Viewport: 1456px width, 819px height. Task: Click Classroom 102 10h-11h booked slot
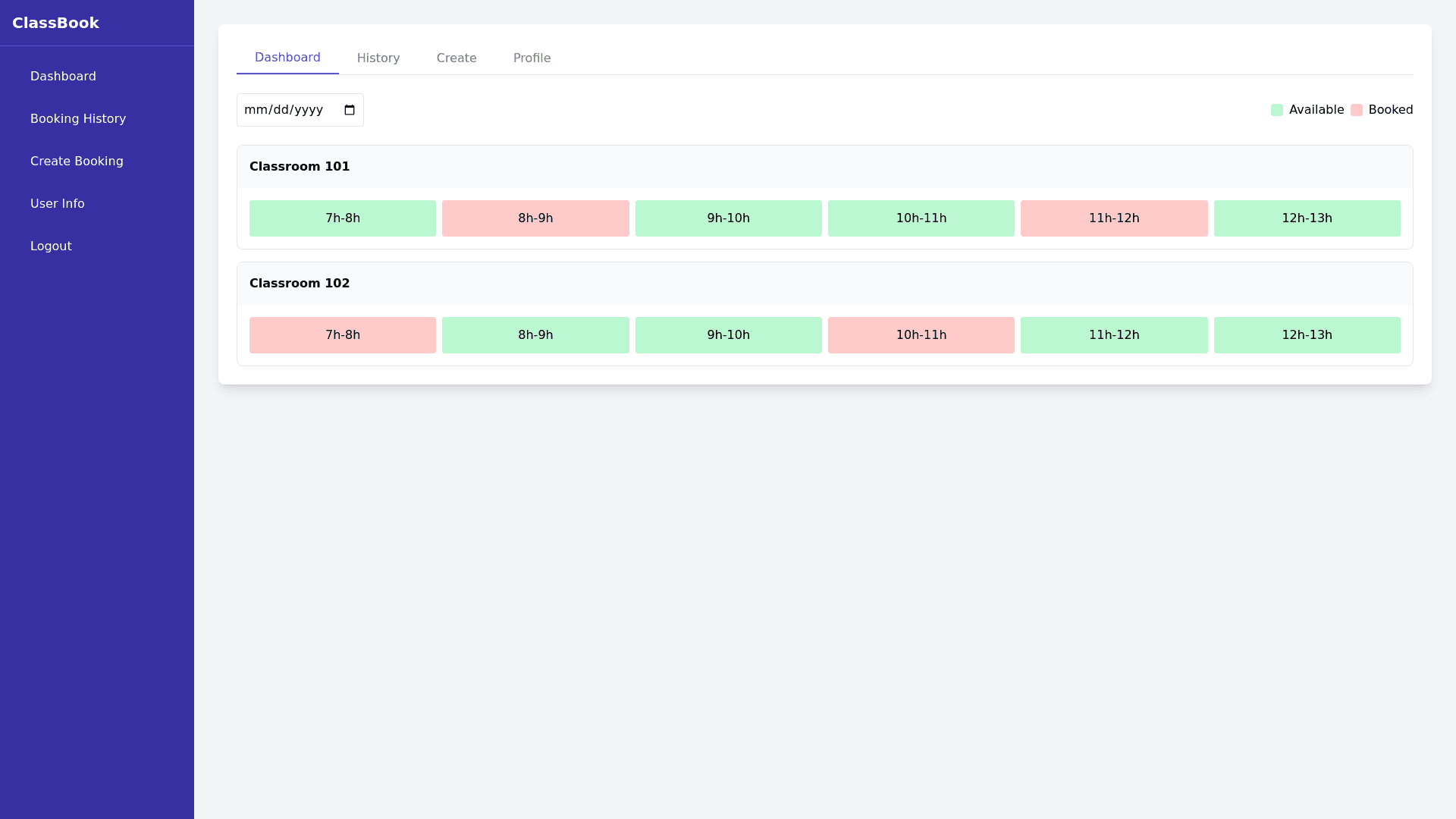click(x=921, y=335)
